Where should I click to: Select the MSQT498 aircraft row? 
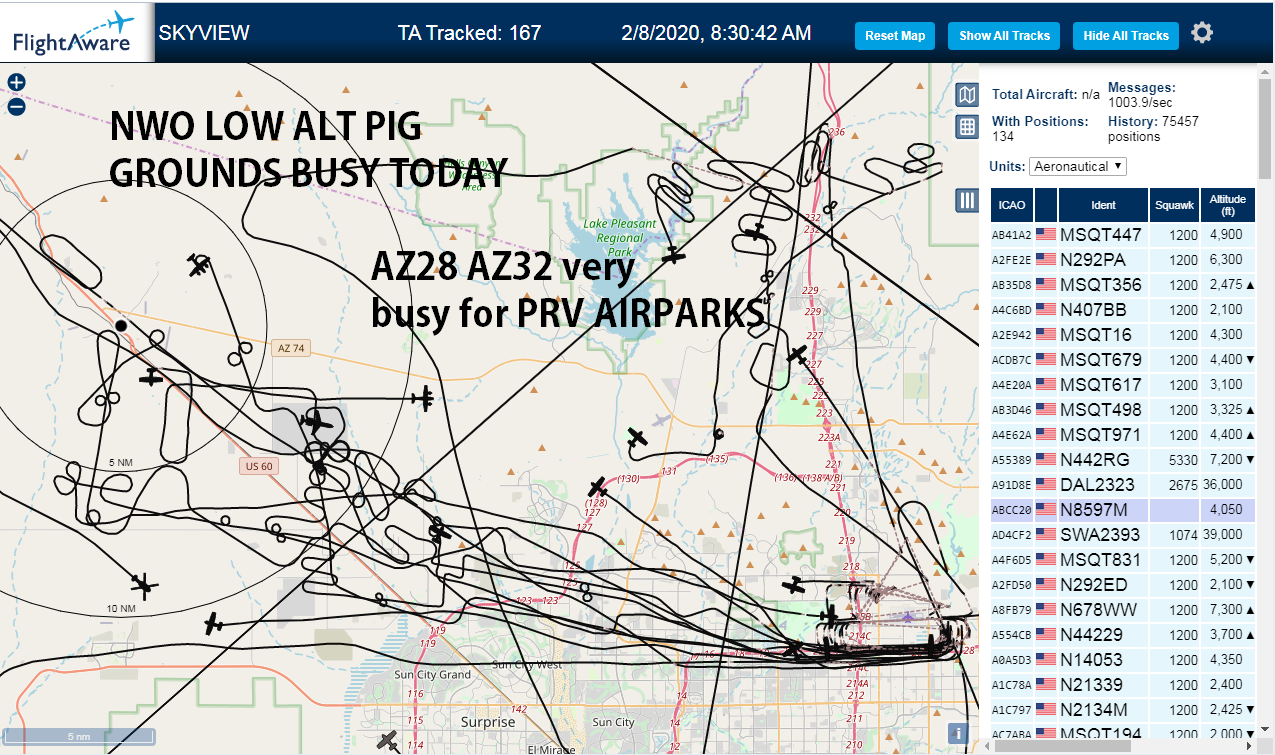tap(1123, 410)
